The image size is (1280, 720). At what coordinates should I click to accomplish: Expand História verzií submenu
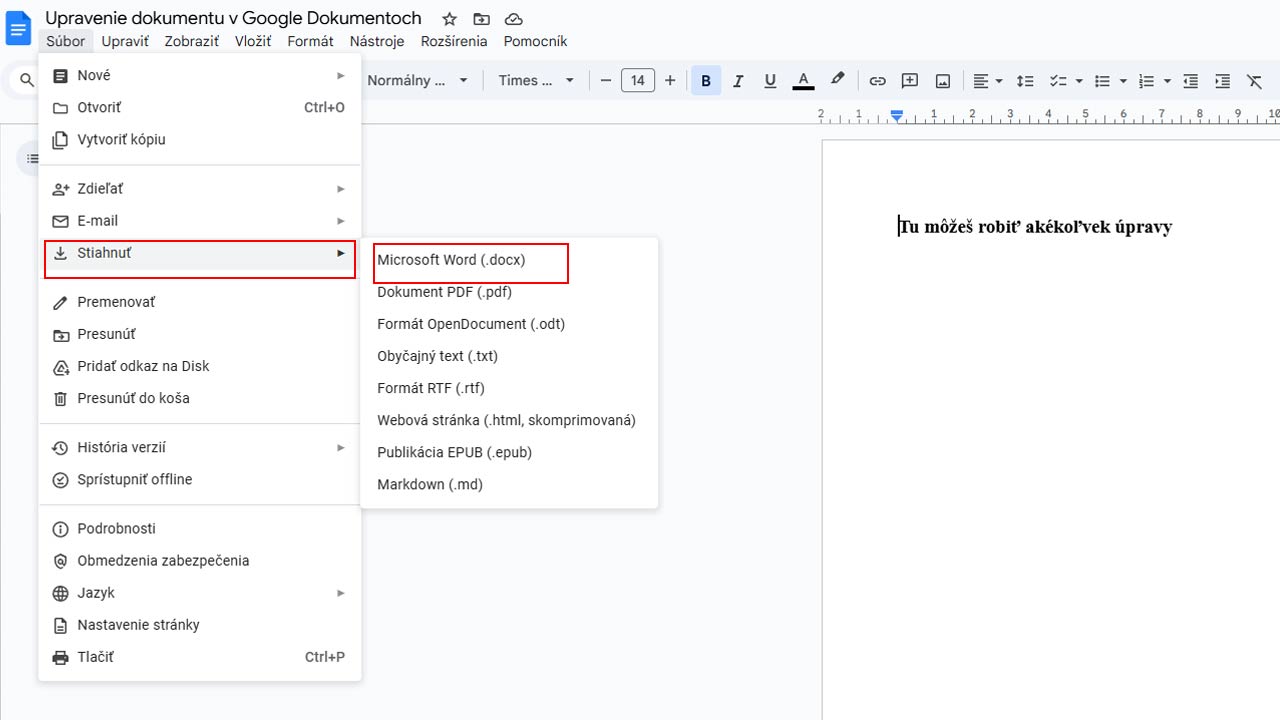point(200,447)
